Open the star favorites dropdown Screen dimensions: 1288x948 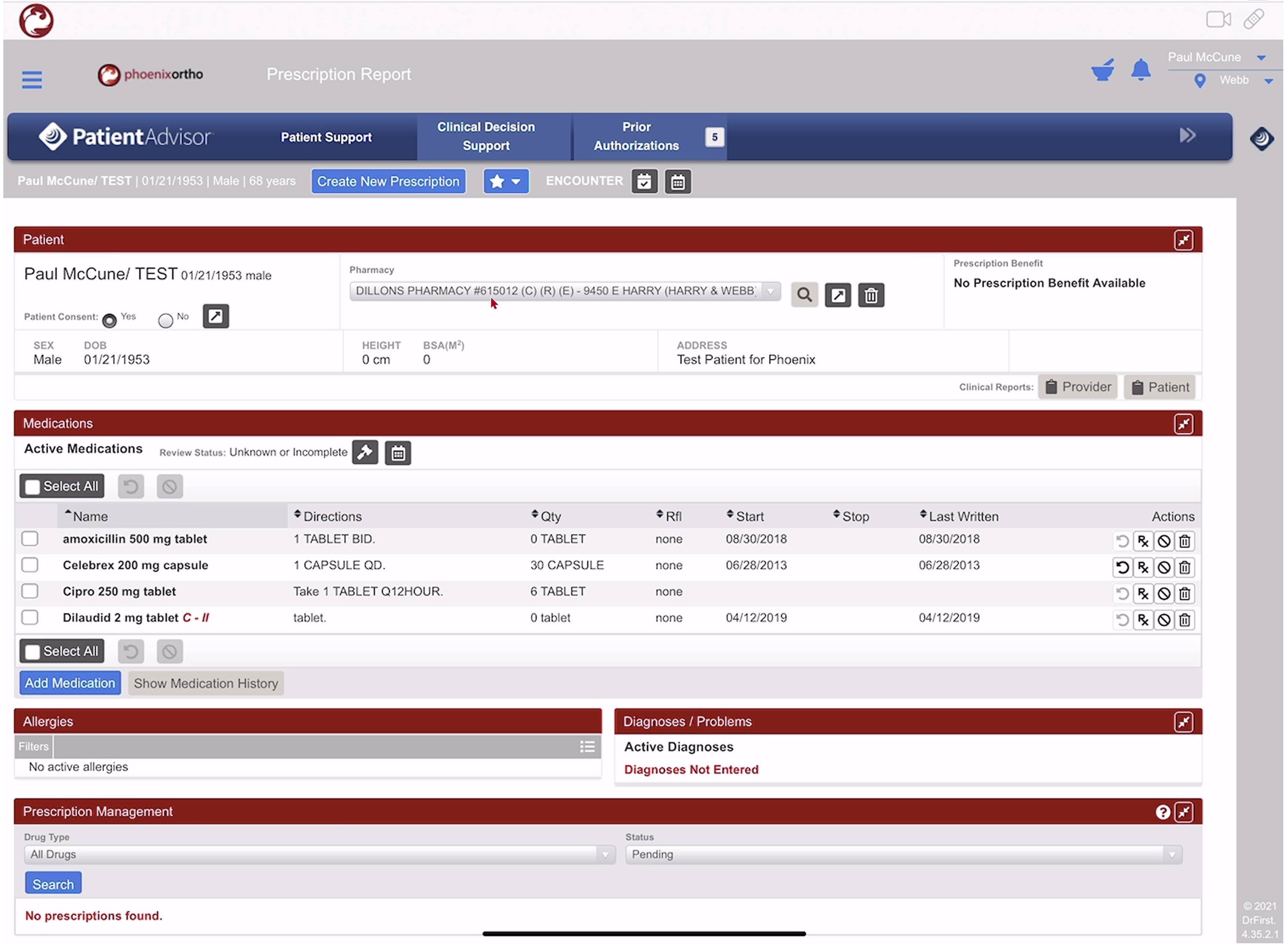point(506,181)
